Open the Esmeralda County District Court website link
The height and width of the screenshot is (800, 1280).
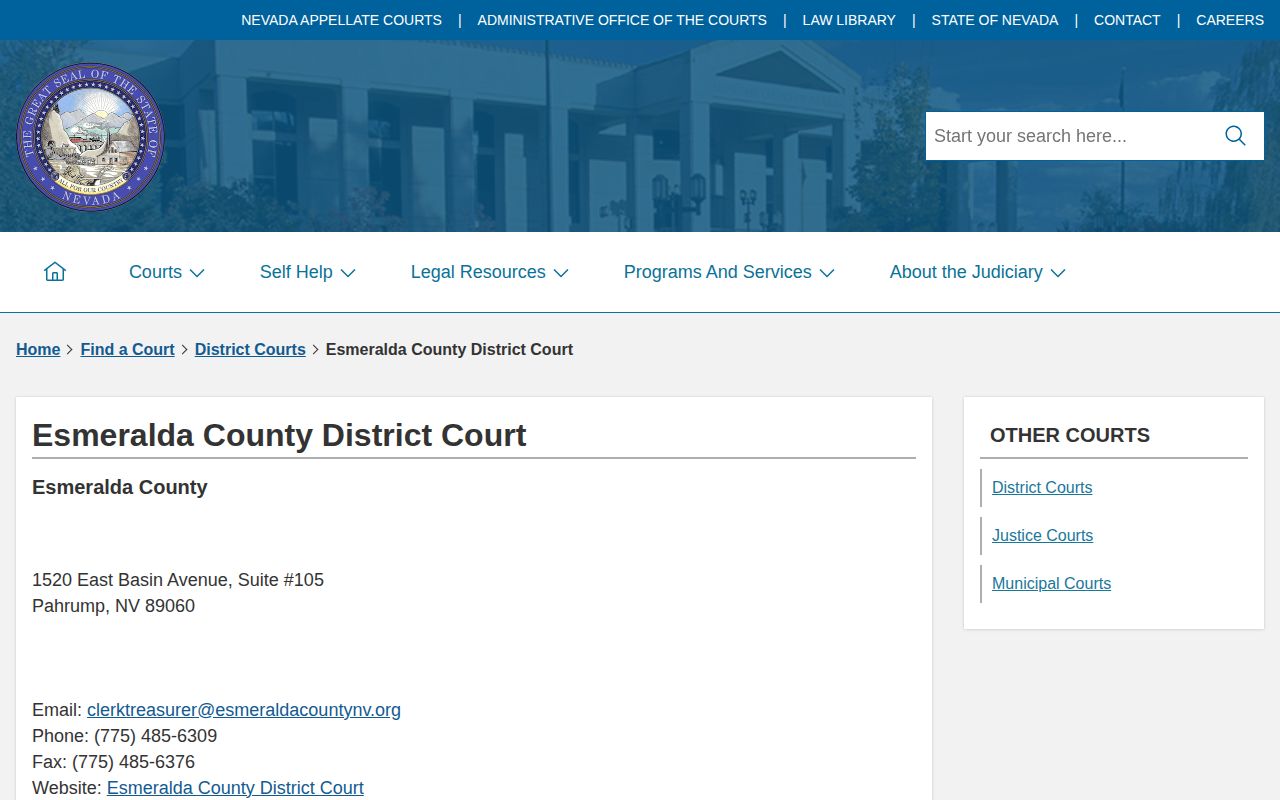[x=235, y=788]
